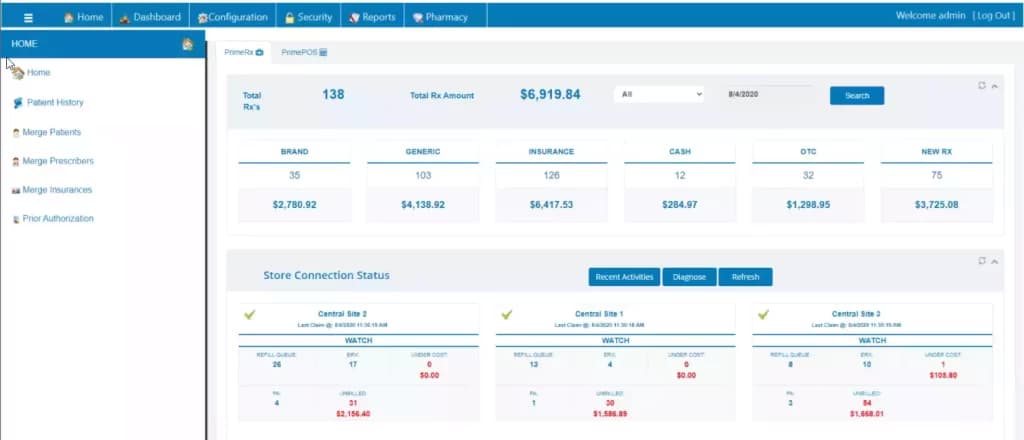Click the BRAND card heading
This screenshot has height=440, width=1024.
[x=295, y=151]
